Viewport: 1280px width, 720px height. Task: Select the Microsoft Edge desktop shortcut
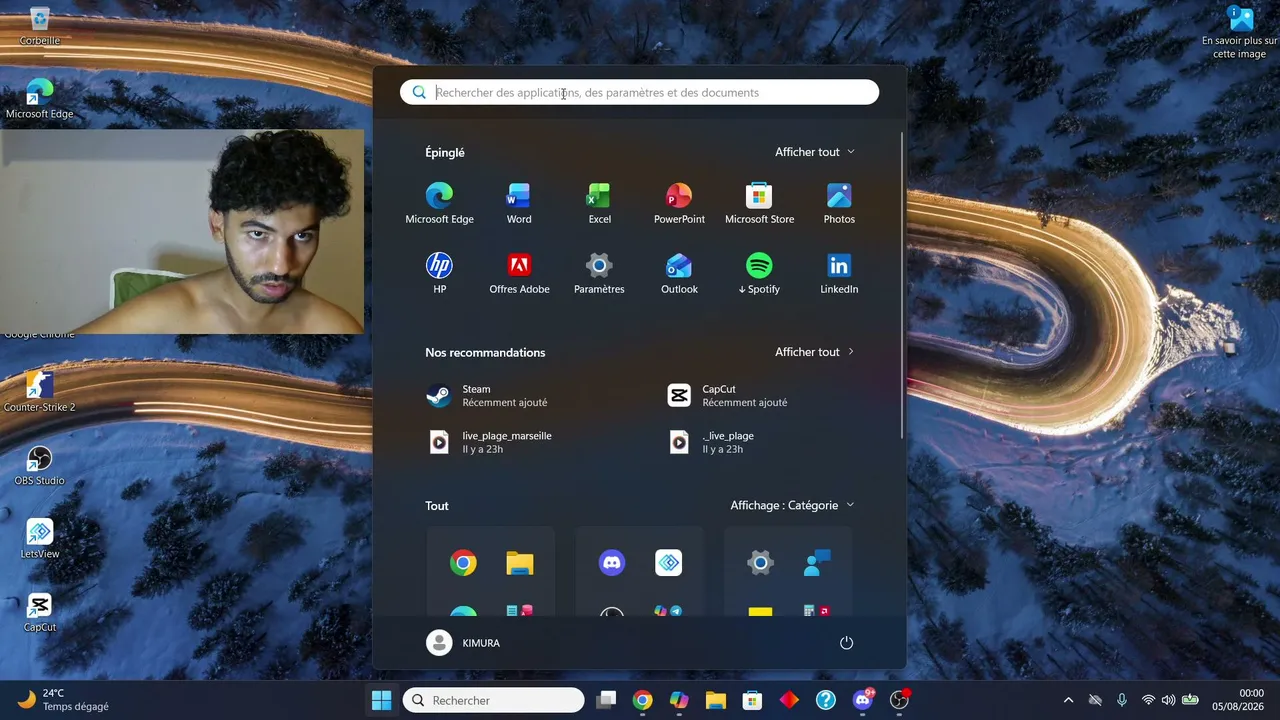[40, 98]
